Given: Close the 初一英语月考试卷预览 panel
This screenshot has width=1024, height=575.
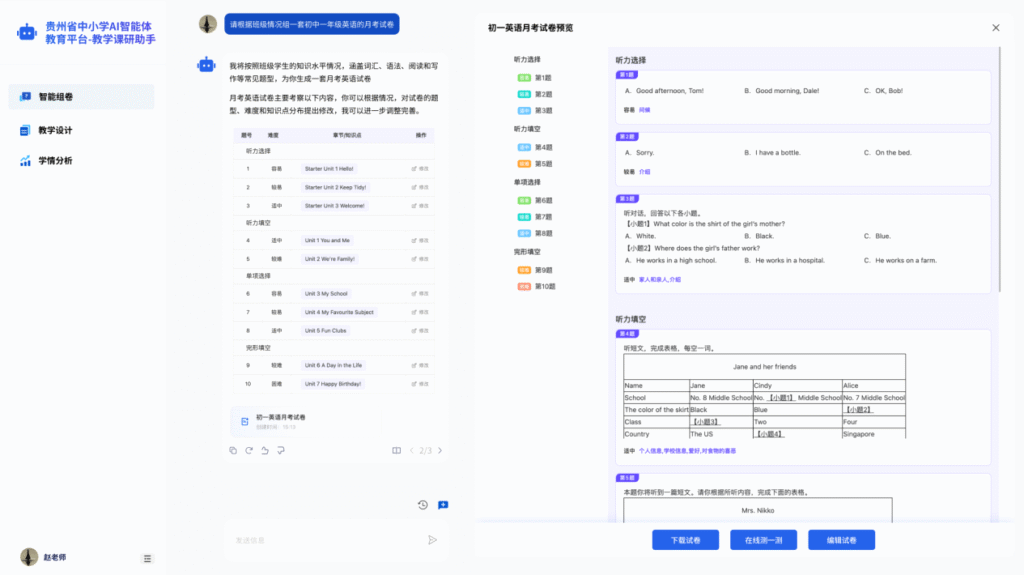Looking at the screenshot, I should [x=995, y=28].
